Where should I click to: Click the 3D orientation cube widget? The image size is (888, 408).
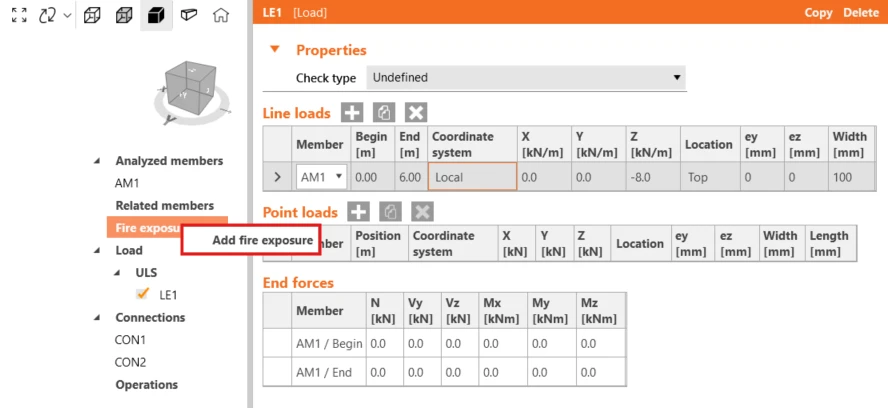[x=190, y=94]
